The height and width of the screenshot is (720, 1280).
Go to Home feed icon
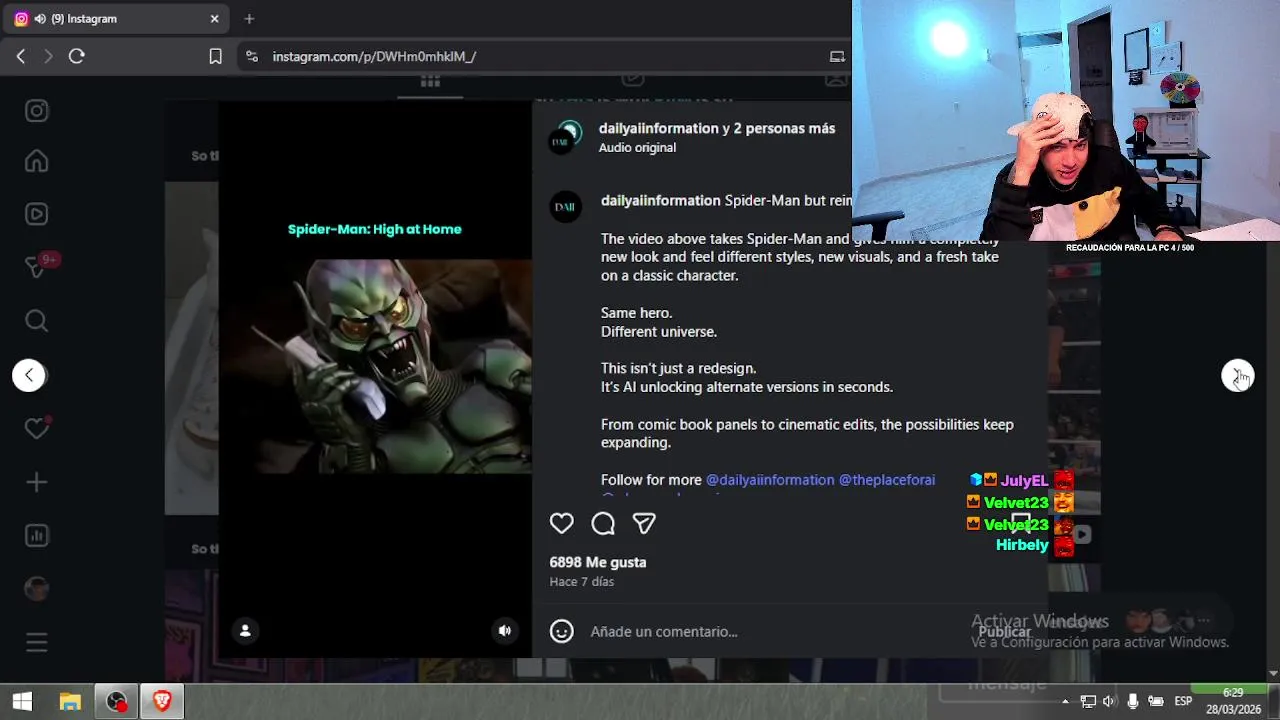click(37, 161)
